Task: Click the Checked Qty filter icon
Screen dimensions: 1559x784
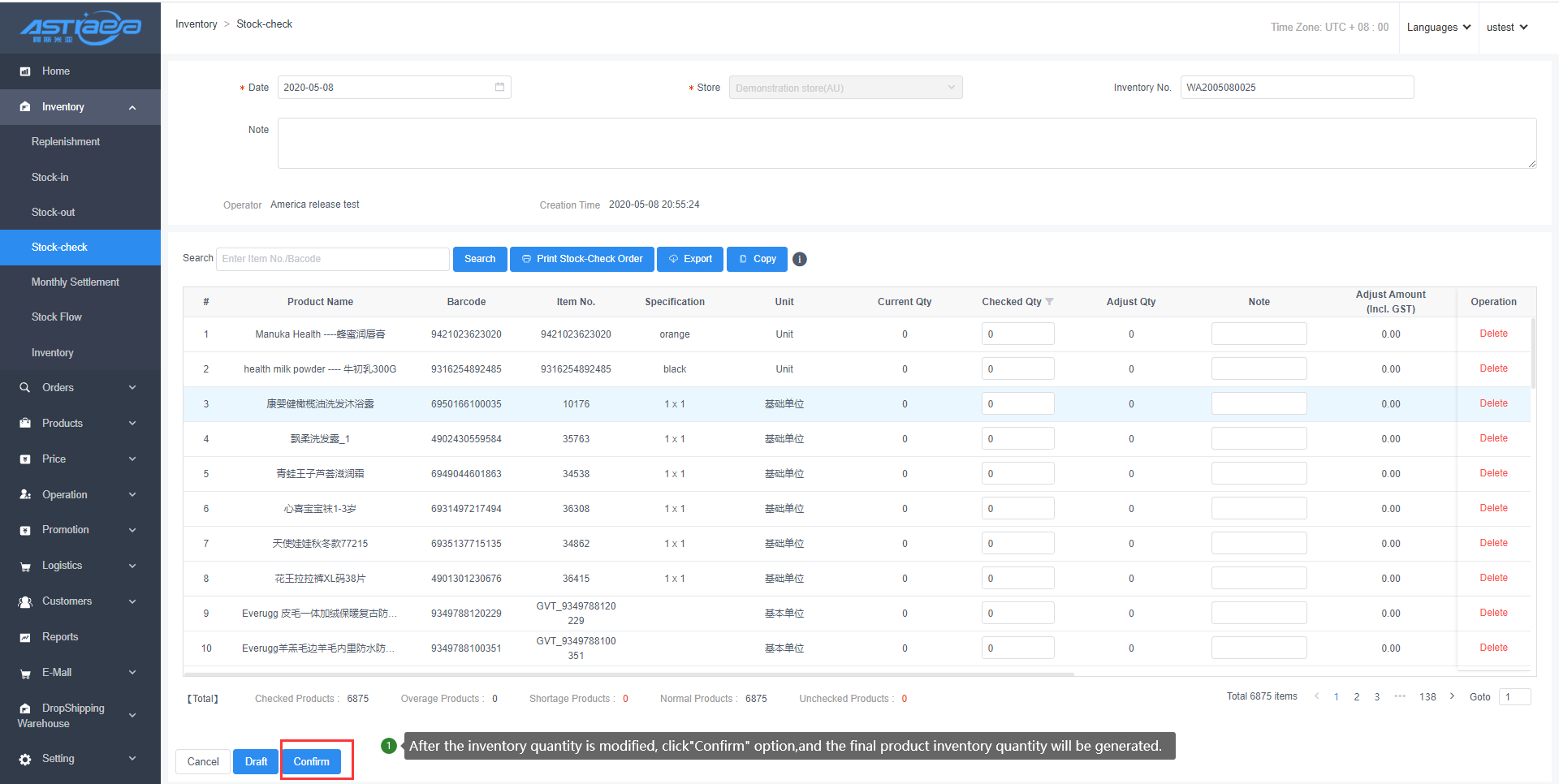Action: pos(1050,302)
